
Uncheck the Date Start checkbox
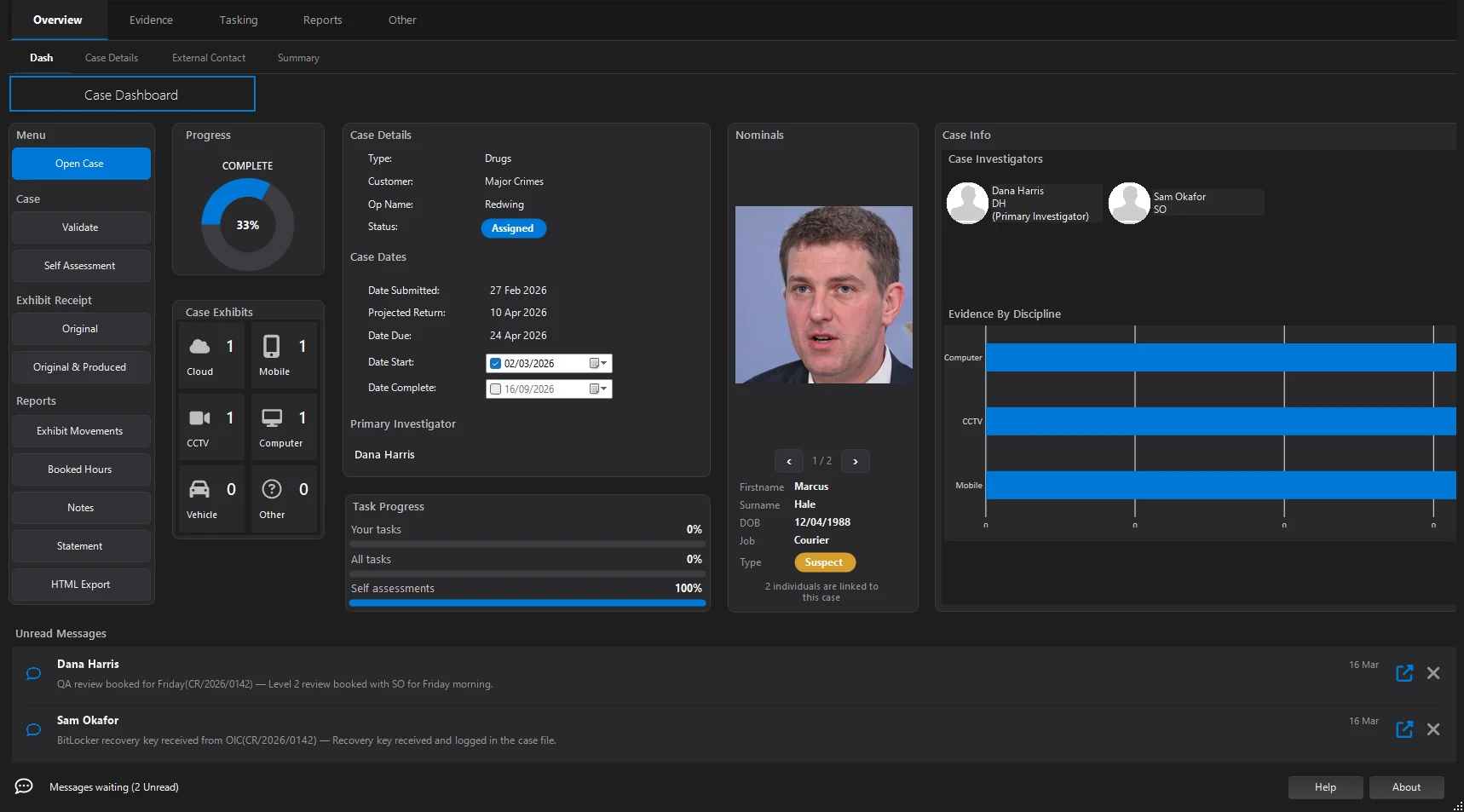pyautogui.click(x=496, y=364)
